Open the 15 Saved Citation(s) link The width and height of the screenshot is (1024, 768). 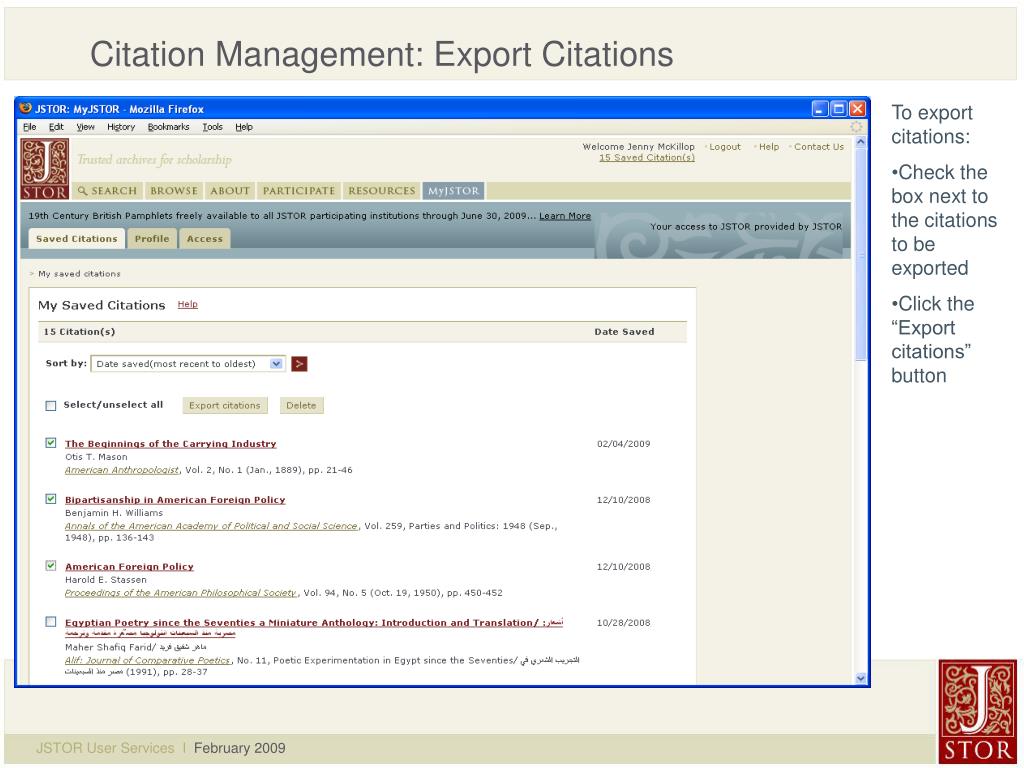pyautogui.click(x=647, y=157)
